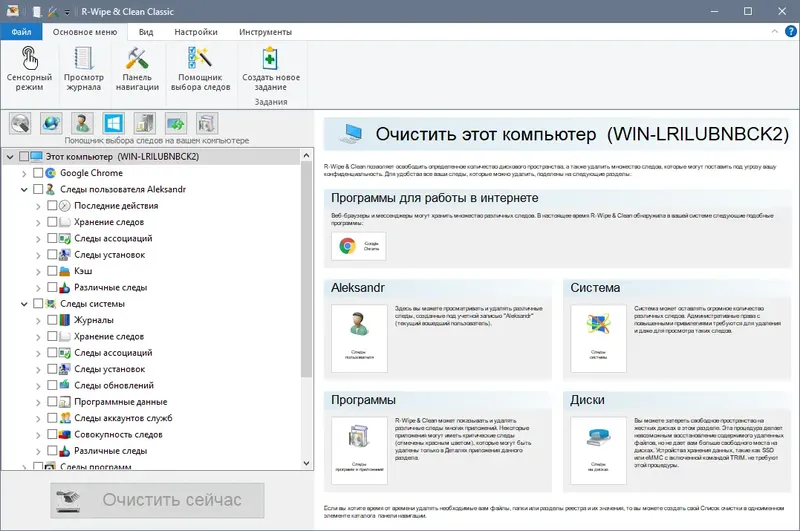Click the R-Wipe app icon in title bar
Screen dimensions: 800x531
pyautogui.click(x=13, y=11)
